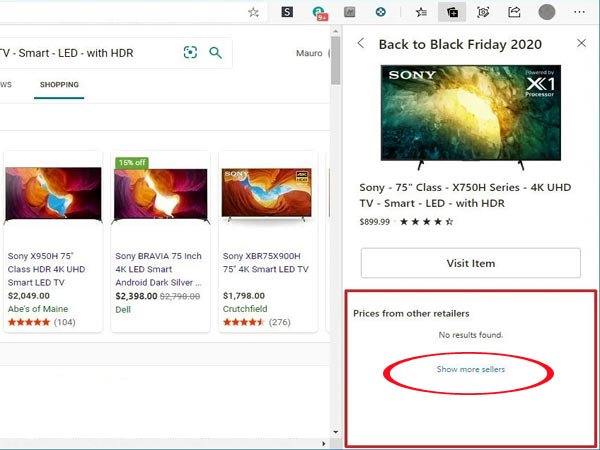Click the horizontal scrollbar right arrow

tap(324, 443)
